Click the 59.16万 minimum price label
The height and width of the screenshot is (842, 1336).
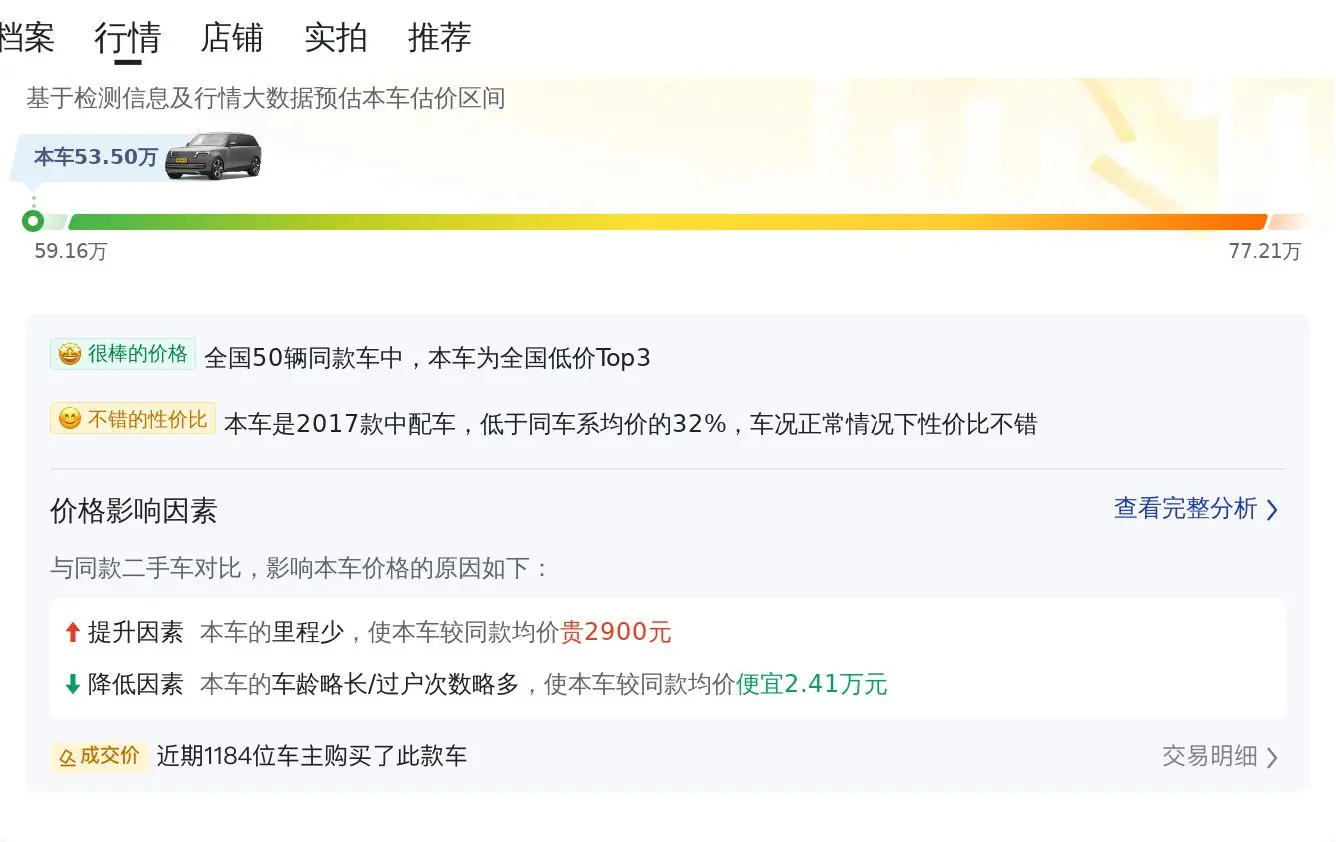coord(71,251)
